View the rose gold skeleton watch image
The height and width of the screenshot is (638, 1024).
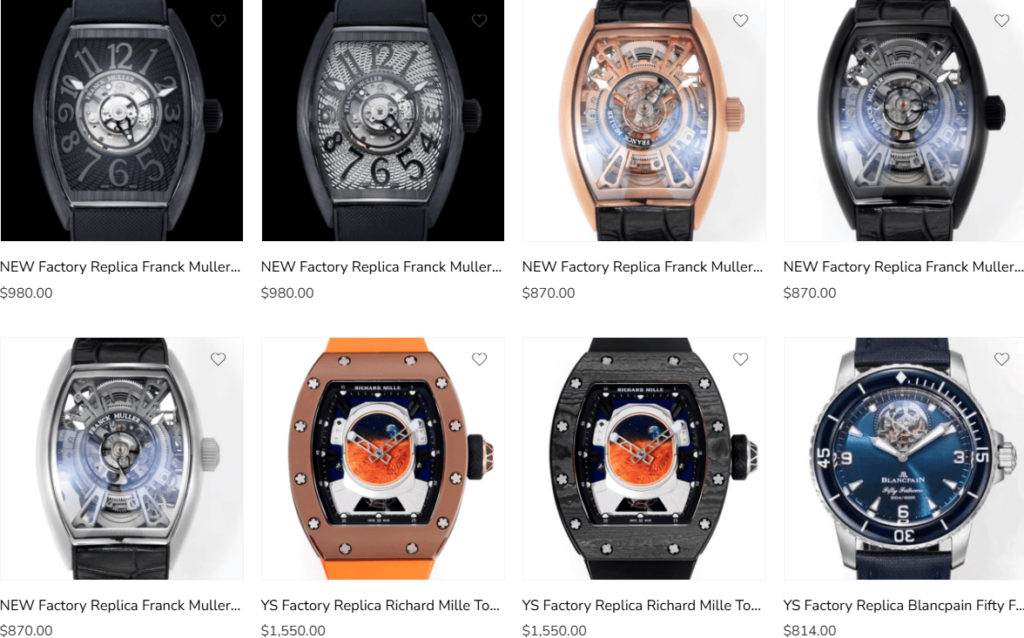644,120
